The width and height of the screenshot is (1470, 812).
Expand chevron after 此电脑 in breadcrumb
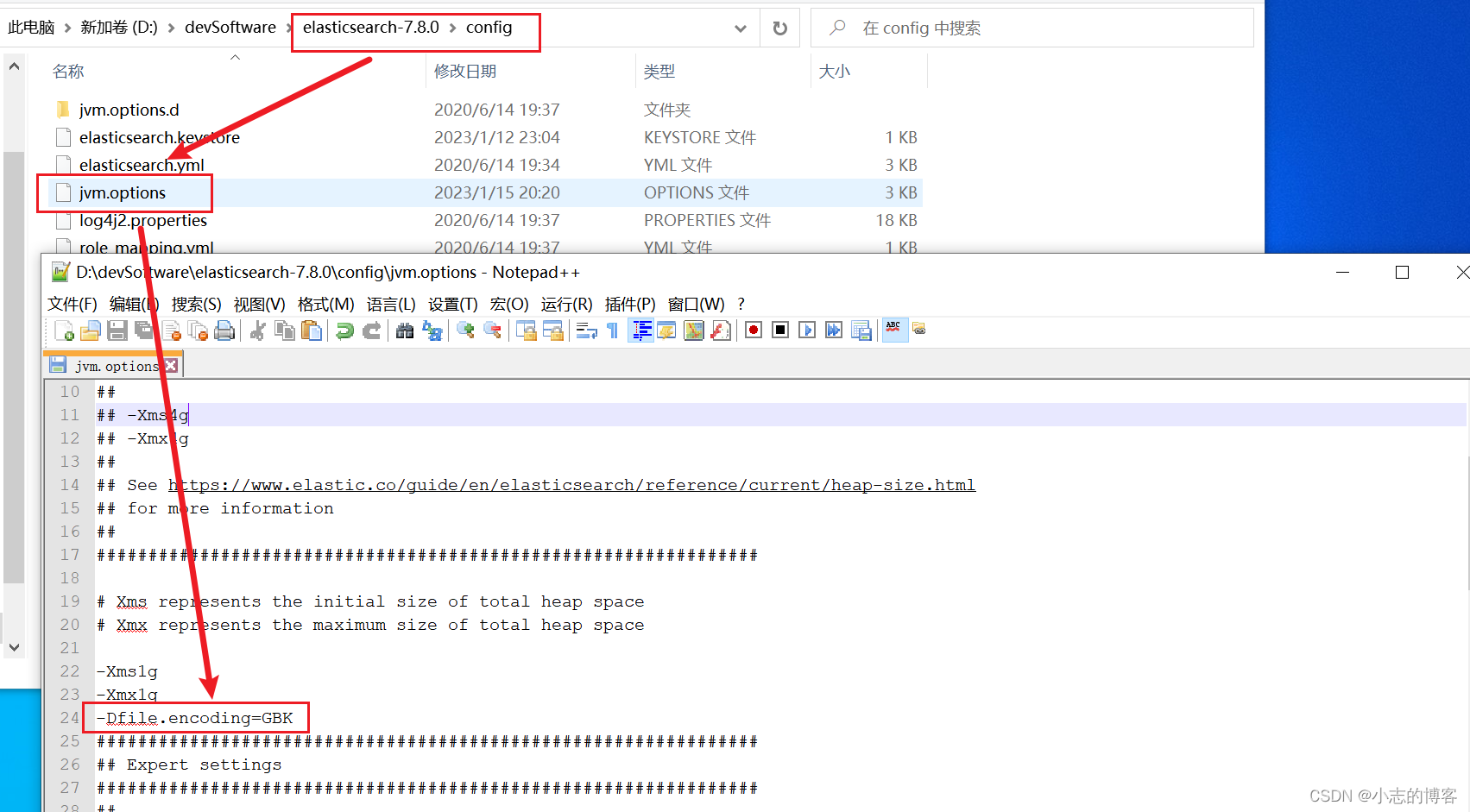pos(67,28)
